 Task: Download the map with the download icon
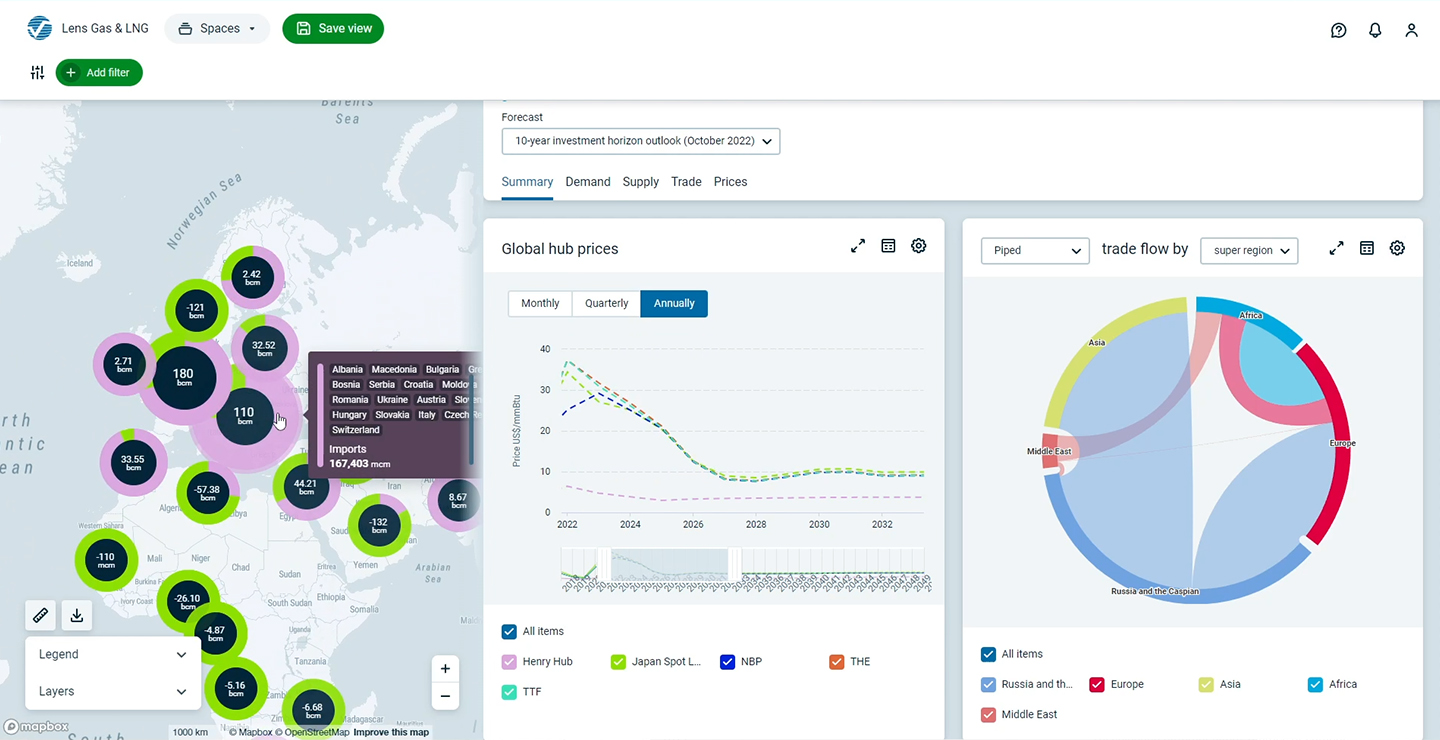pyautogui.click(x=77, y=615)
